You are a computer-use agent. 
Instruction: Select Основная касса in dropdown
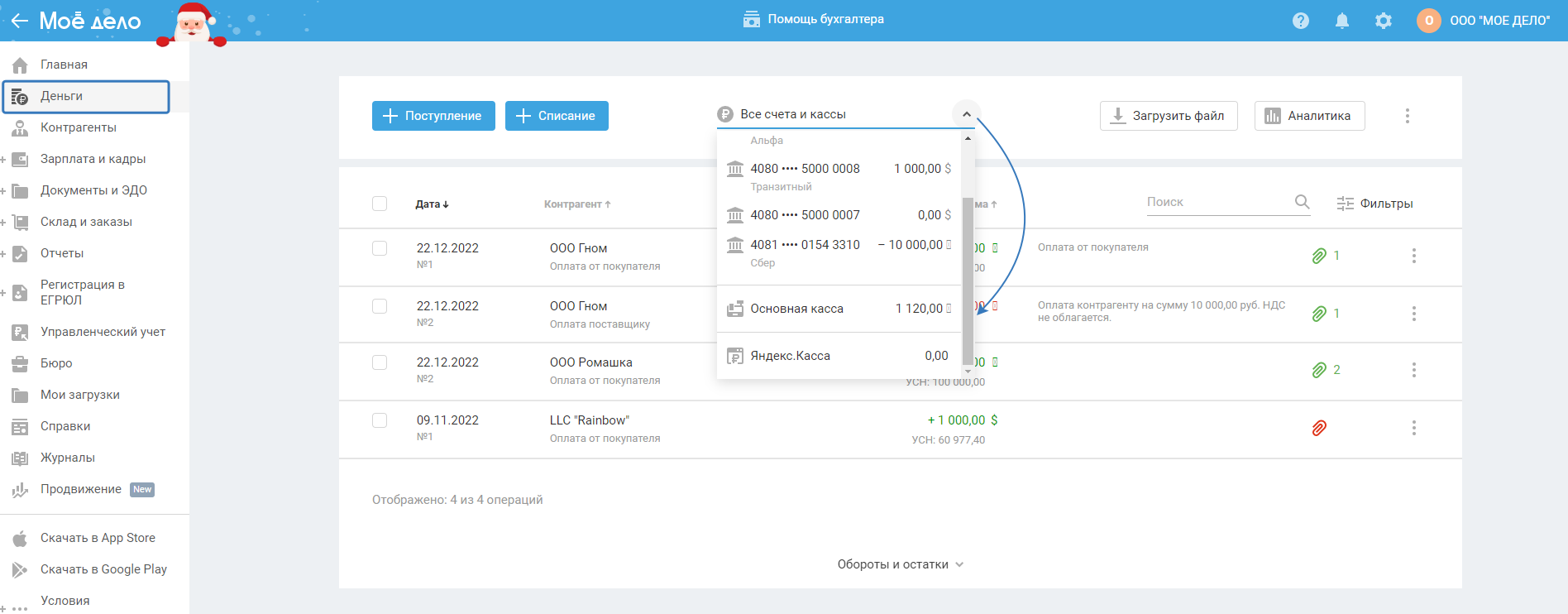839,309
